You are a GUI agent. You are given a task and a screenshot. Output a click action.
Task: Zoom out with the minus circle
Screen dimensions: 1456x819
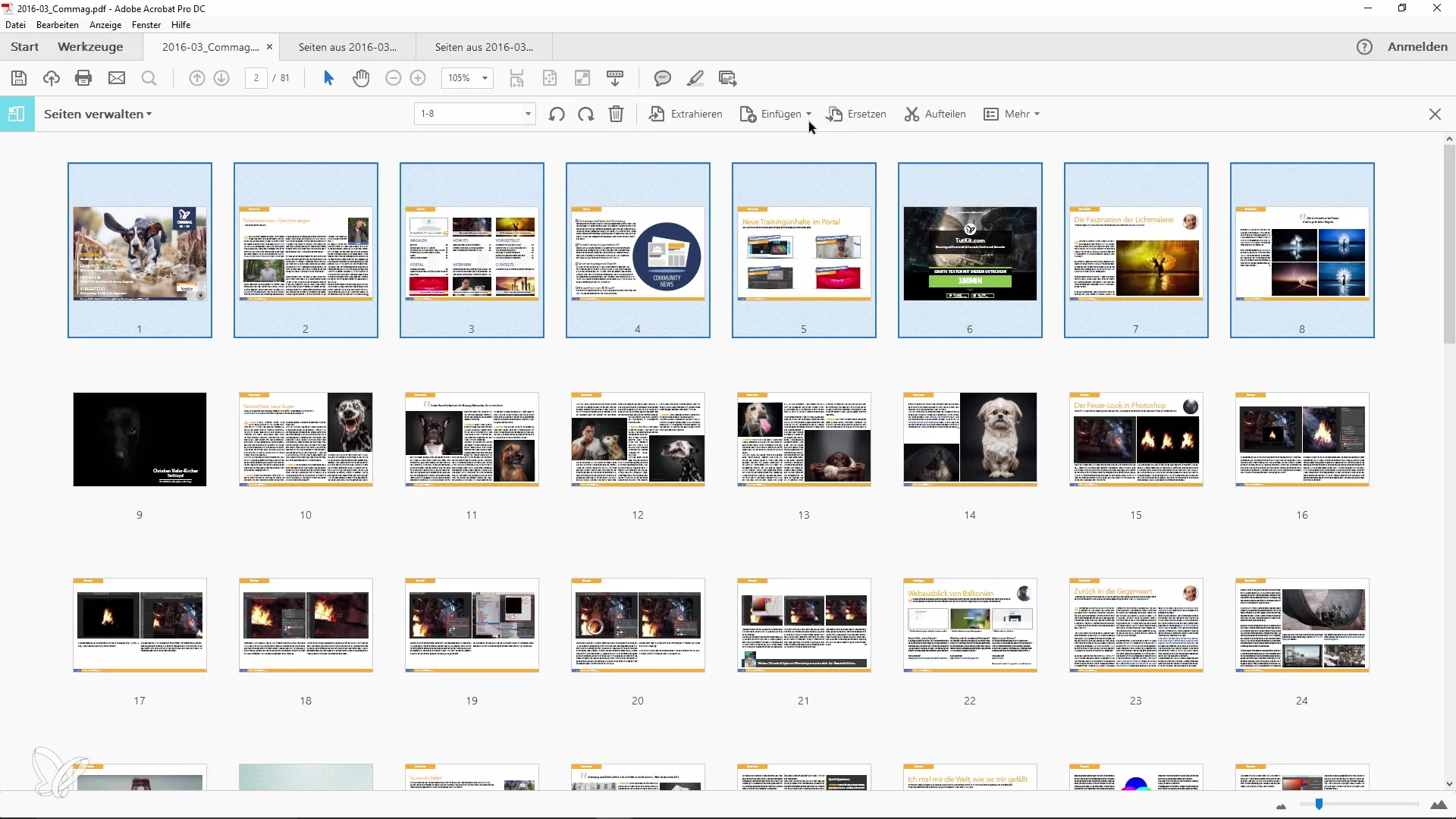(393, 78)
